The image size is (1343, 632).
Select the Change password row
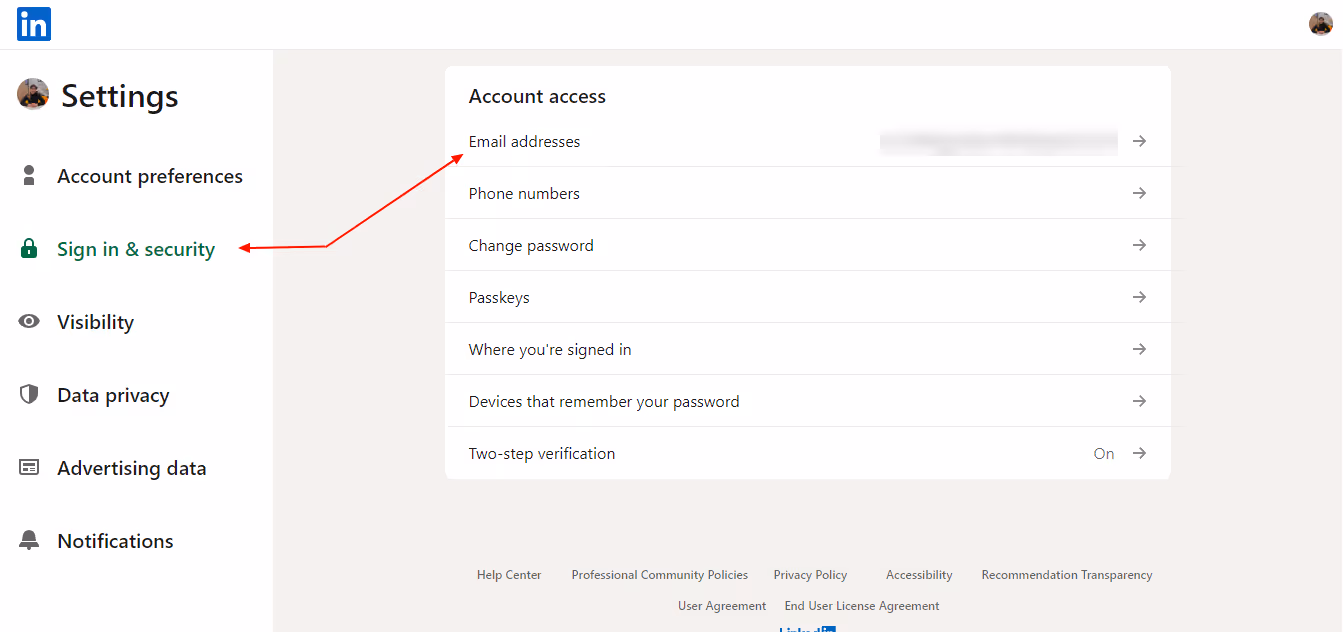[531, 245]
